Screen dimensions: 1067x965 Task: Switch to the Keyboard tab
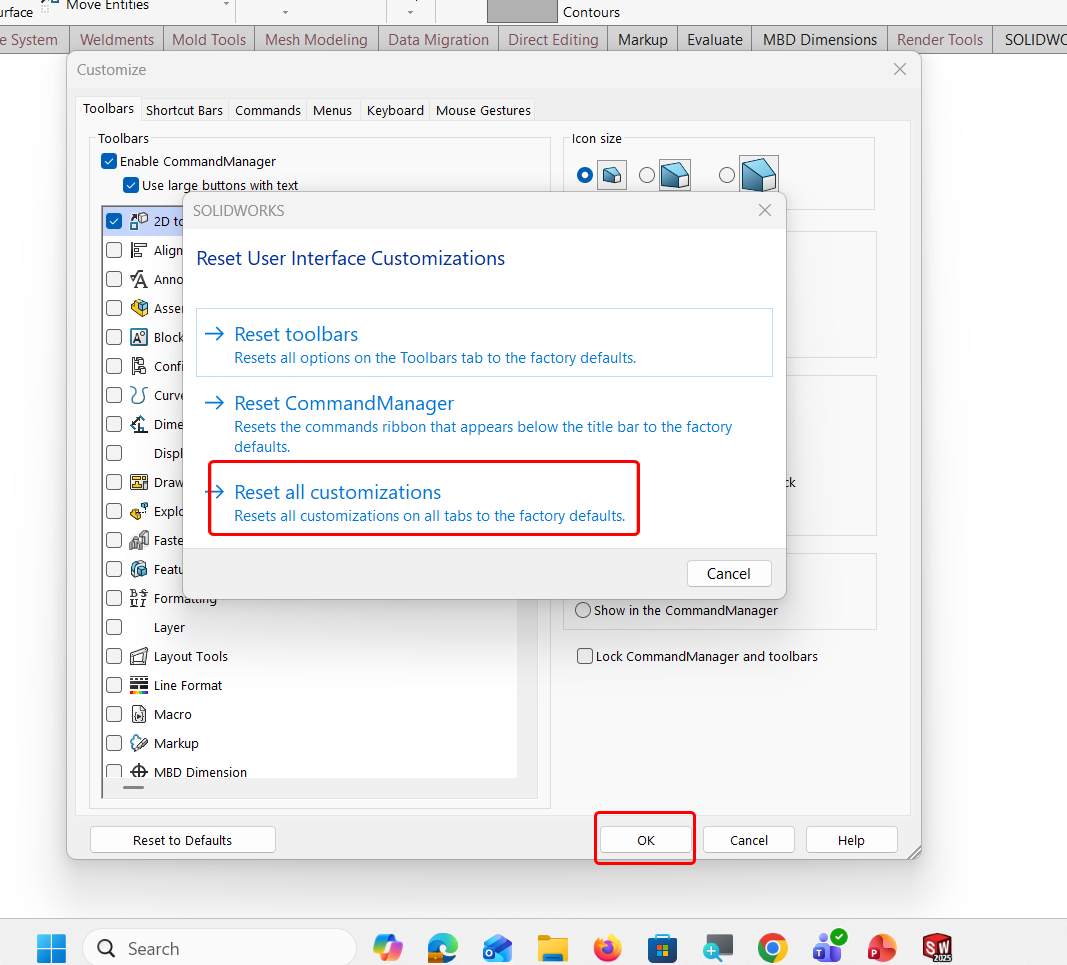(395, 110)
